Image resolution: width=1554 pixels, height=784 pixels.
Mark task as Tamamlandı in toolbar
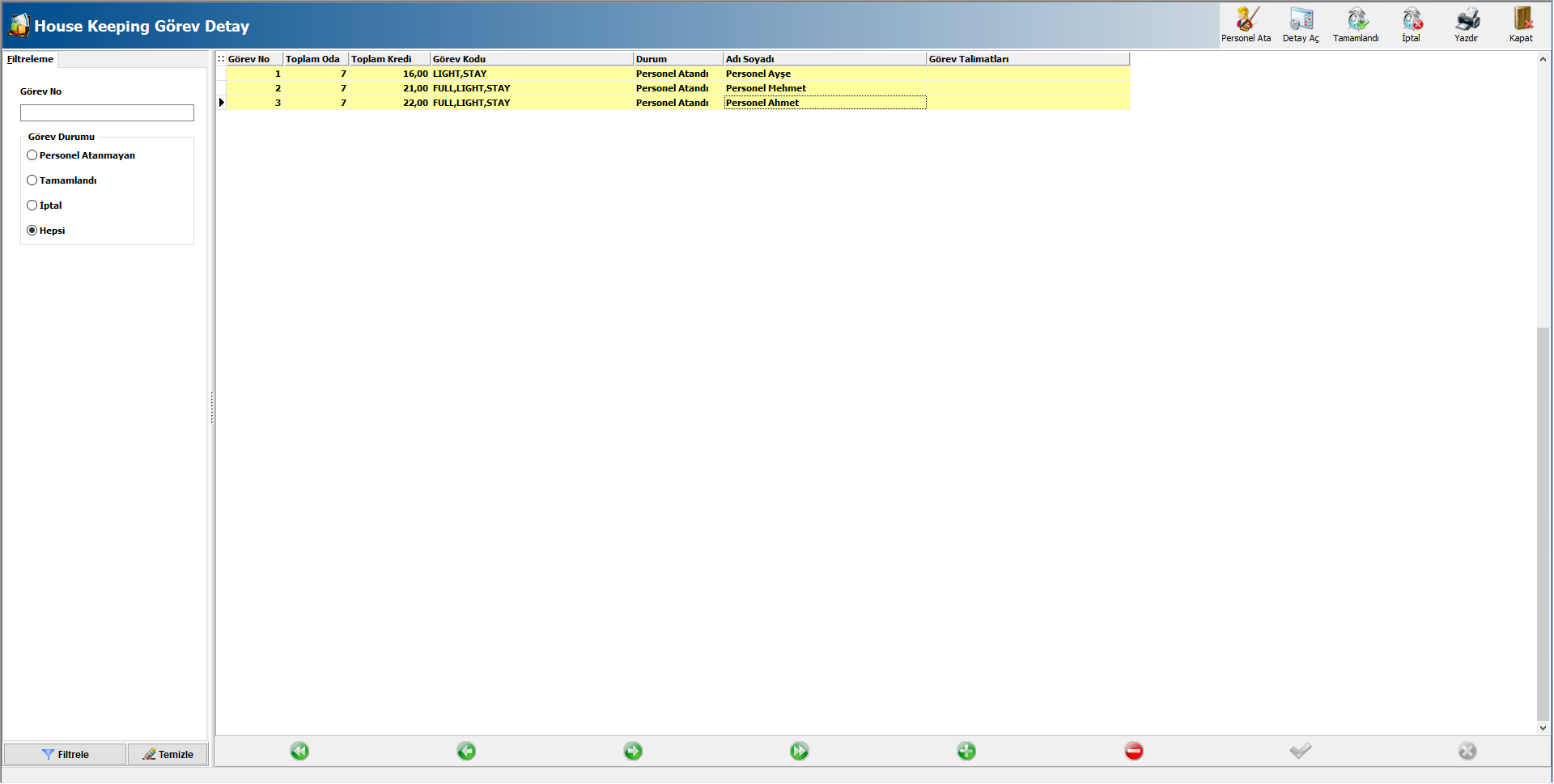(x=1356, y=24)
